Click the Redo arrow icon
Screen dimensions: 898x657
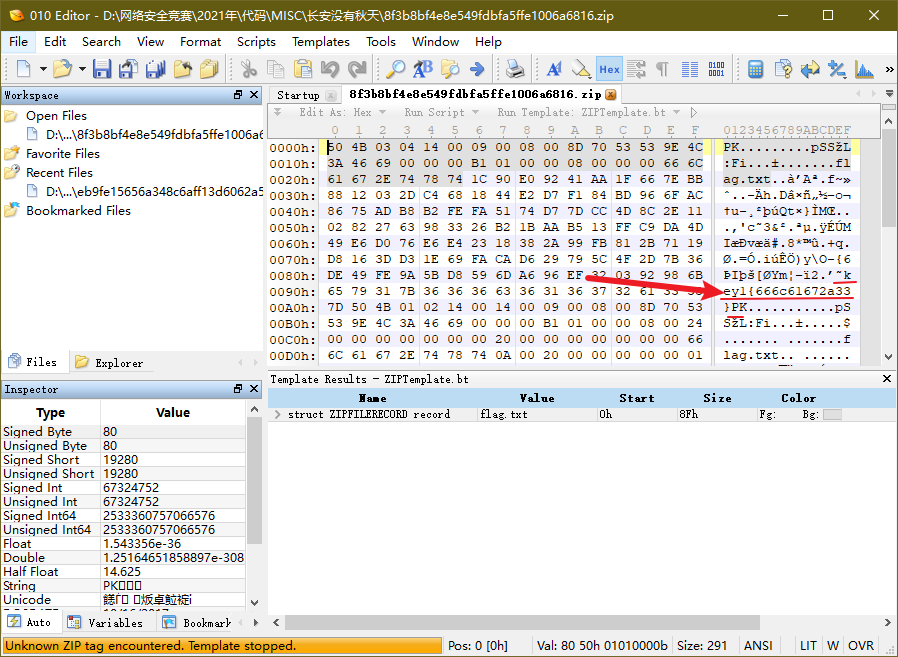[x=357, y=69]
